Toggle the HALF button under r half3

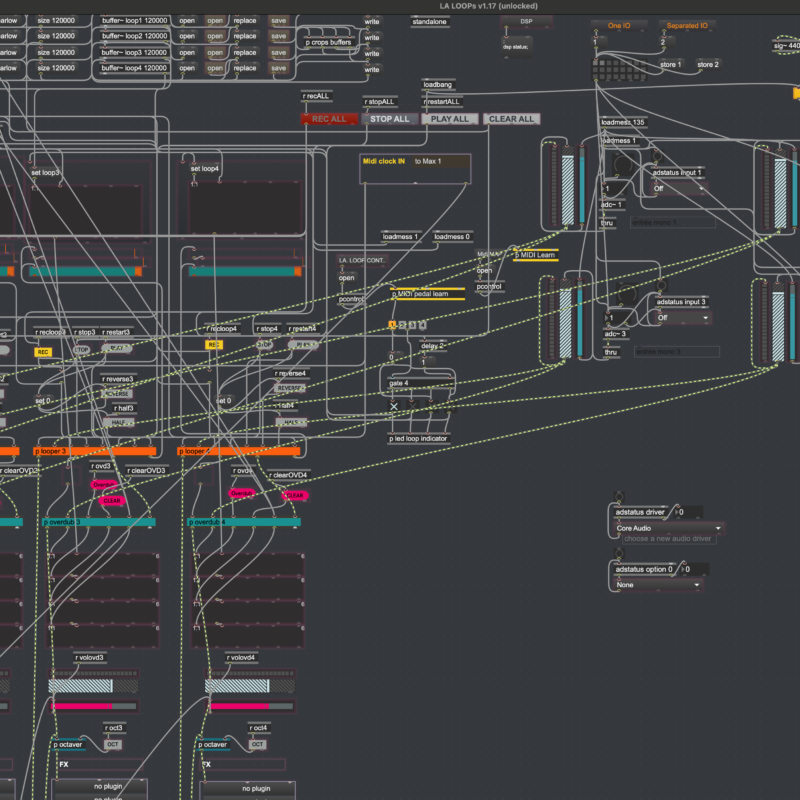coord(120,422)
